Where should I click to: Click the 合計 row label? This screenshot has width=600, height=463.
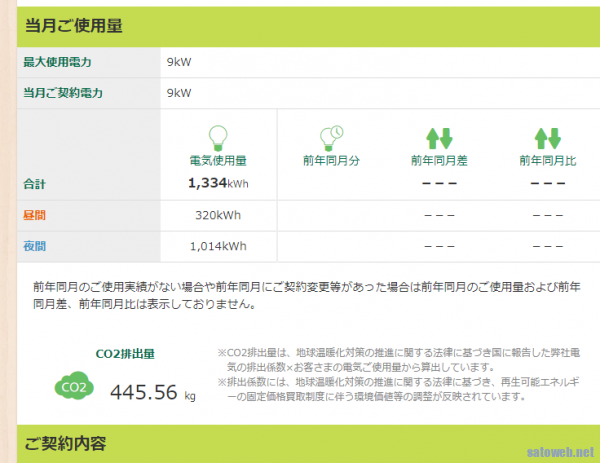pyautogui.click(x=35, y=184)
